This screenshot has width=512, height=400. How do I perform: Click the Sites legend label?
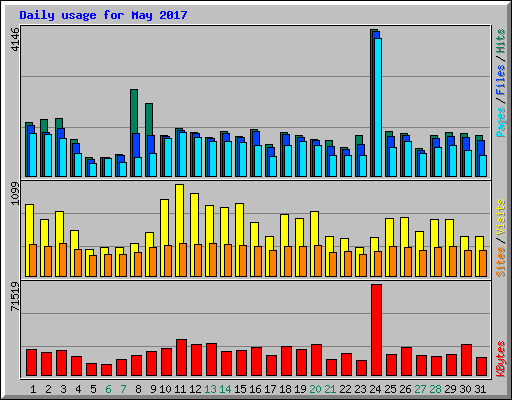pos(500,262)
